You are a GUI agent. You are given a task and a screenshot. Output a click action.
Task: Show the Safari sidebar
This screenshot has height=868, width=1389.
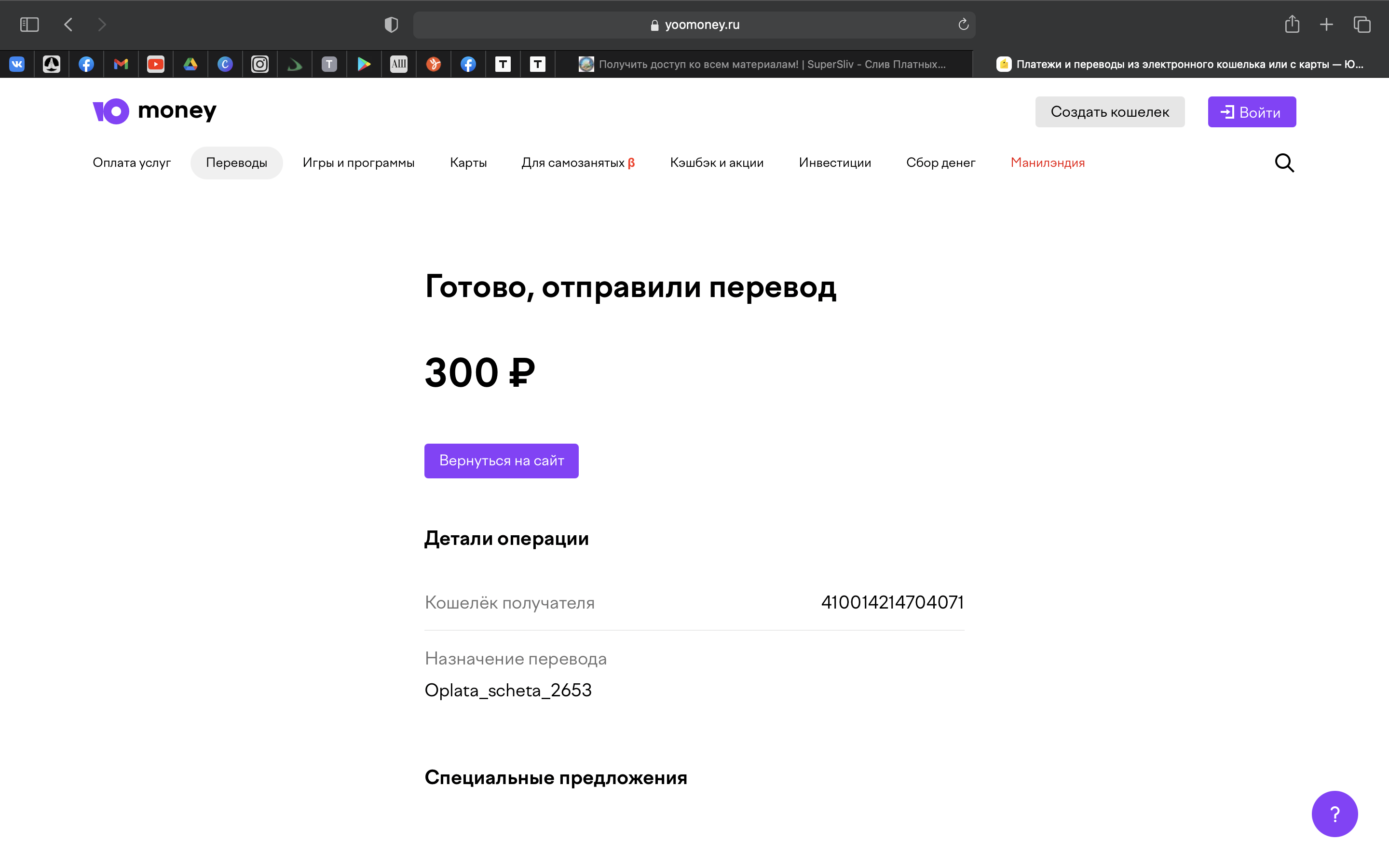(29, 25)
